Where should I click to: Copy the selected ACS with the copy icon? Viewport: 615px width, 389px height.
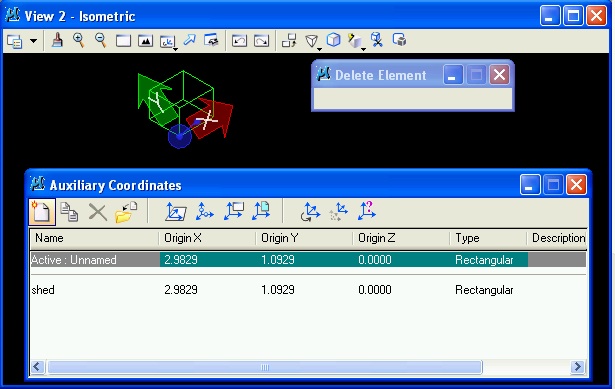coord(69,212)
